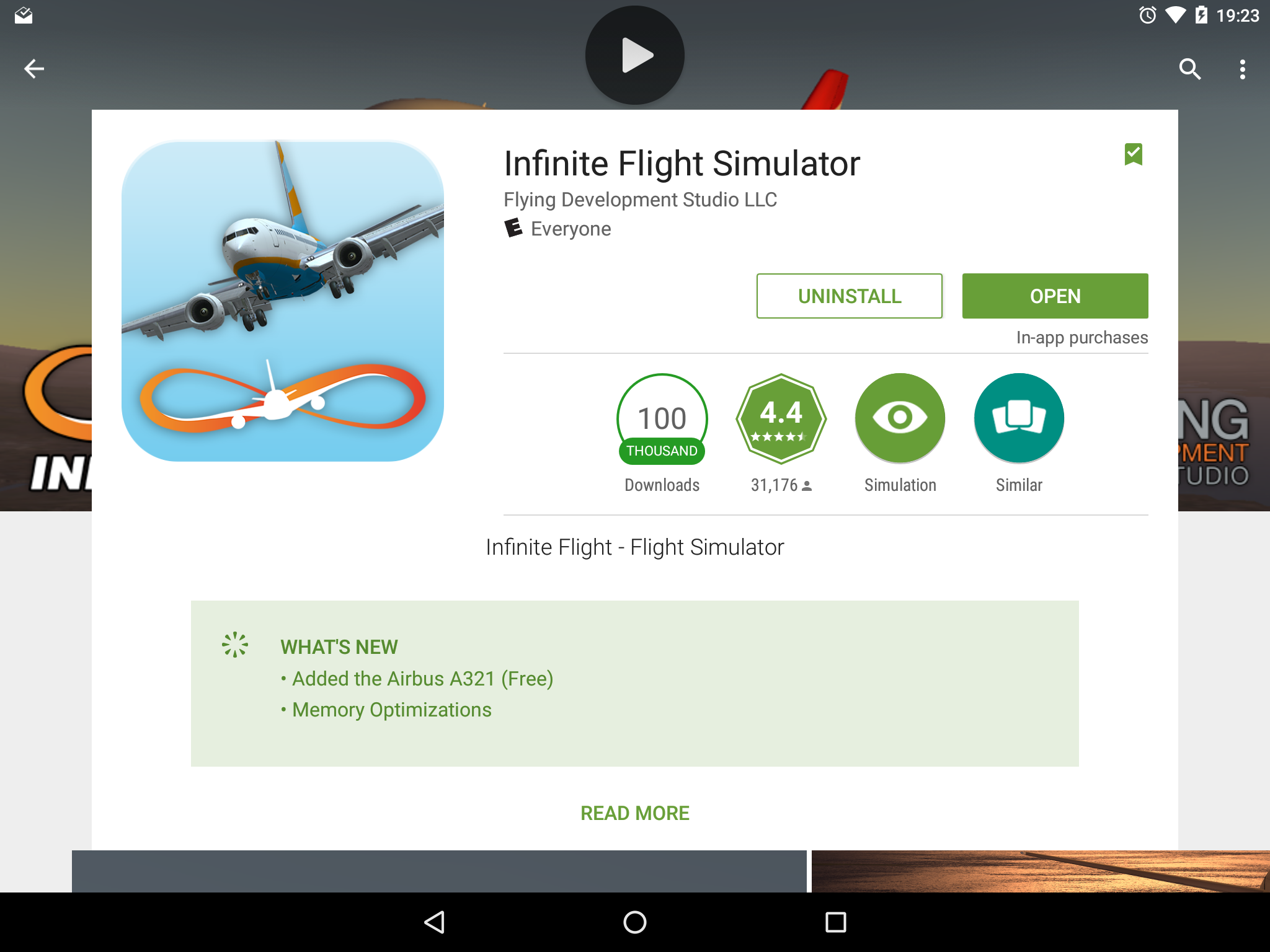Tap the UNINSTALL button

(x=850, y=296)
